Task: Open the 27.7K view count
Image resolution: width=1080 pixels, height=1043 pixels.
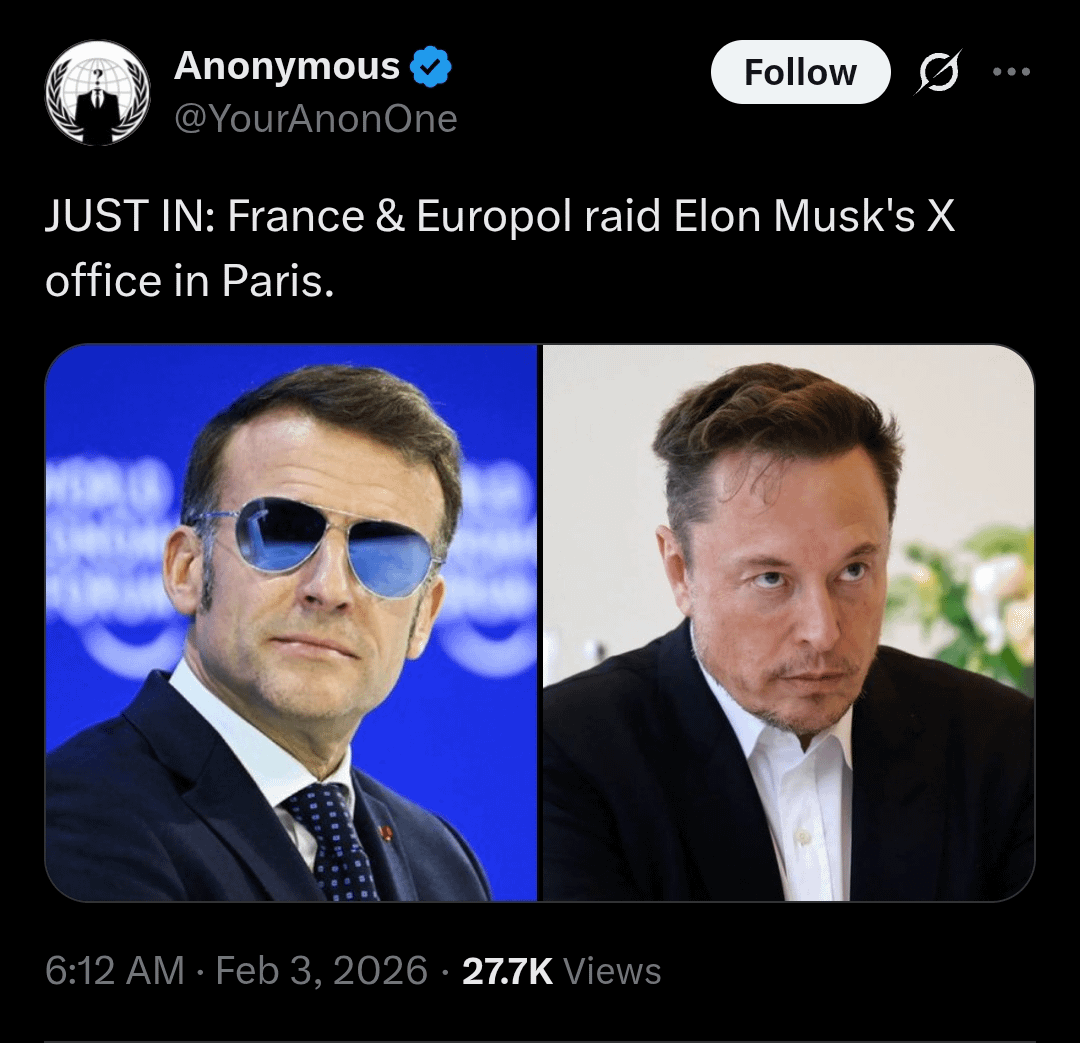Action: click(507, 971)
